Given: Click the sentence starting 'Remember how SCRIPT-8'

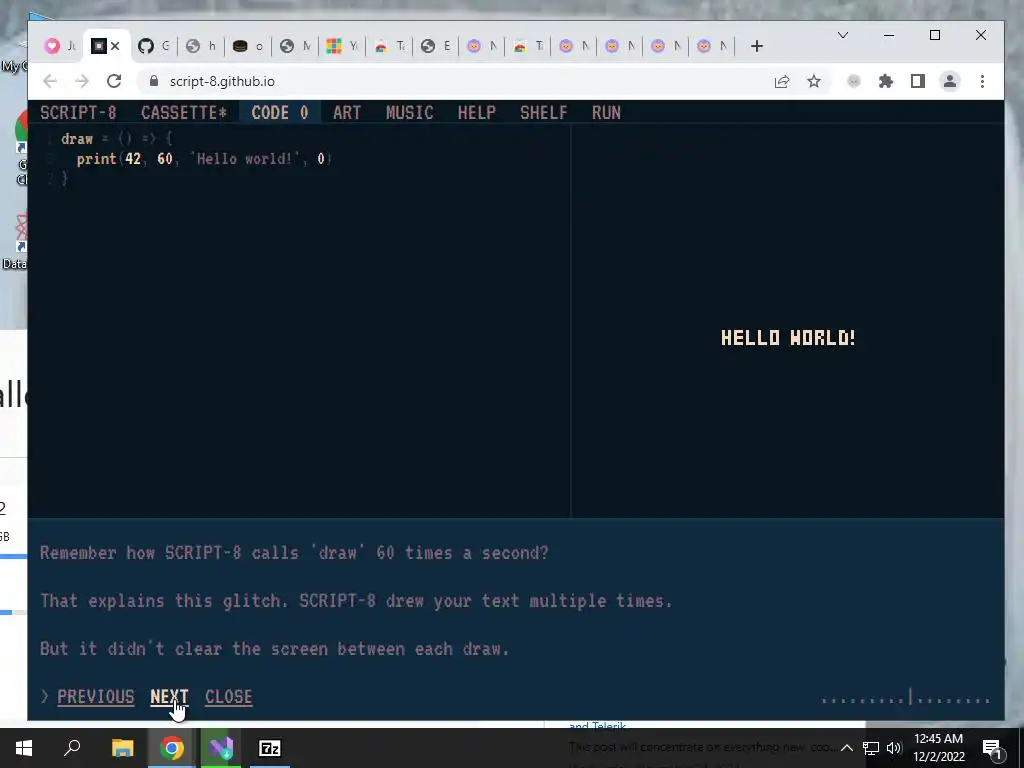Looking at the screenshot, I should point(294,552).
